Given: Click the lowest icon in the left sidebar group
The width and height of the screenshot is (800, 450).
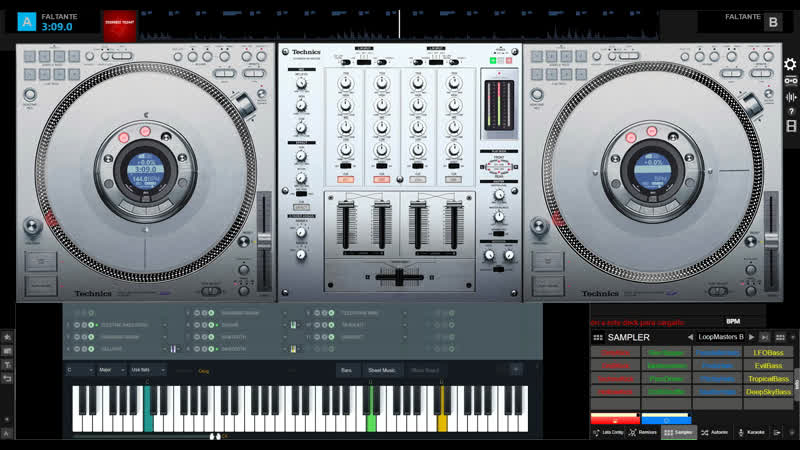Looking at the screenshot, I should pyautogui.click(x=7, y=379).
